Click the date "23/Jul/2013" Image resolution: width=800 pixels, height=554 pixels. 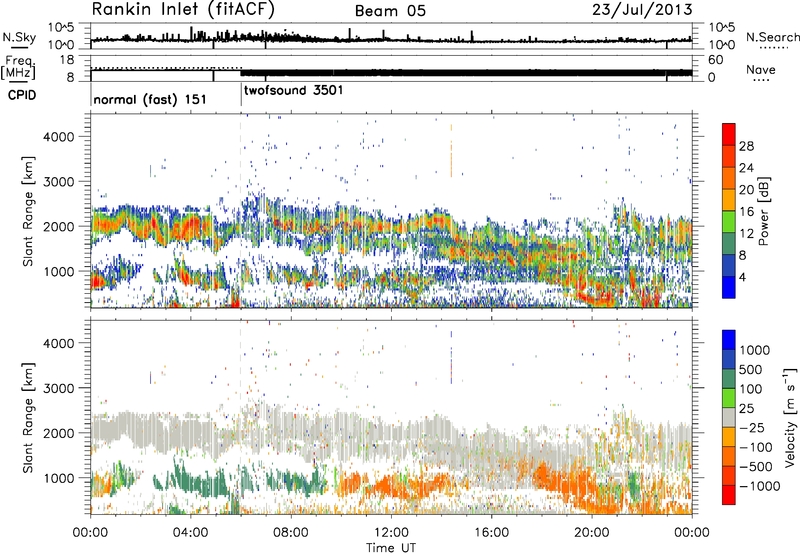[642, 10]
